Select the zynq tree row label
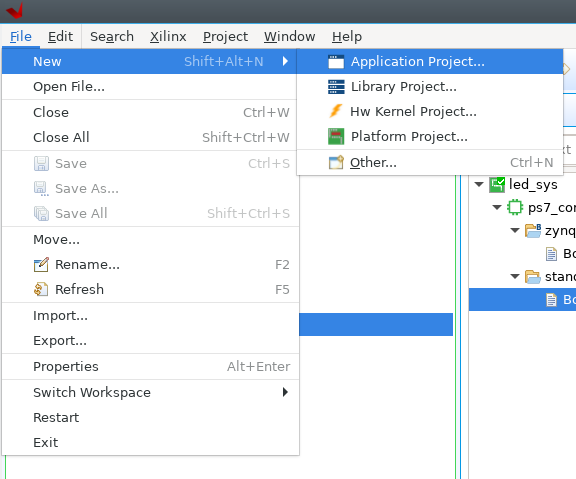Screen dimensions: 576x479 [560, 231]
